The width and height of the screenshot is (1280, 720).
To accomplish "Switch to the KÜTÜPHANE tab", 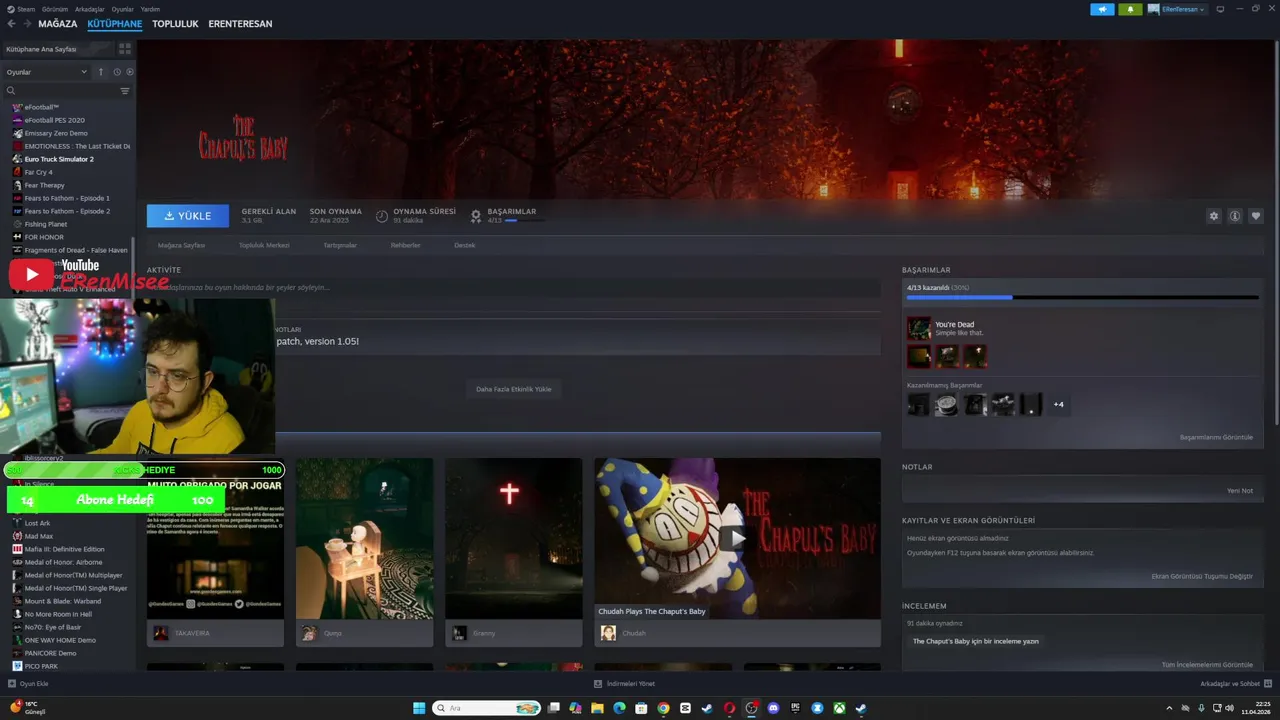I will 115,24.
